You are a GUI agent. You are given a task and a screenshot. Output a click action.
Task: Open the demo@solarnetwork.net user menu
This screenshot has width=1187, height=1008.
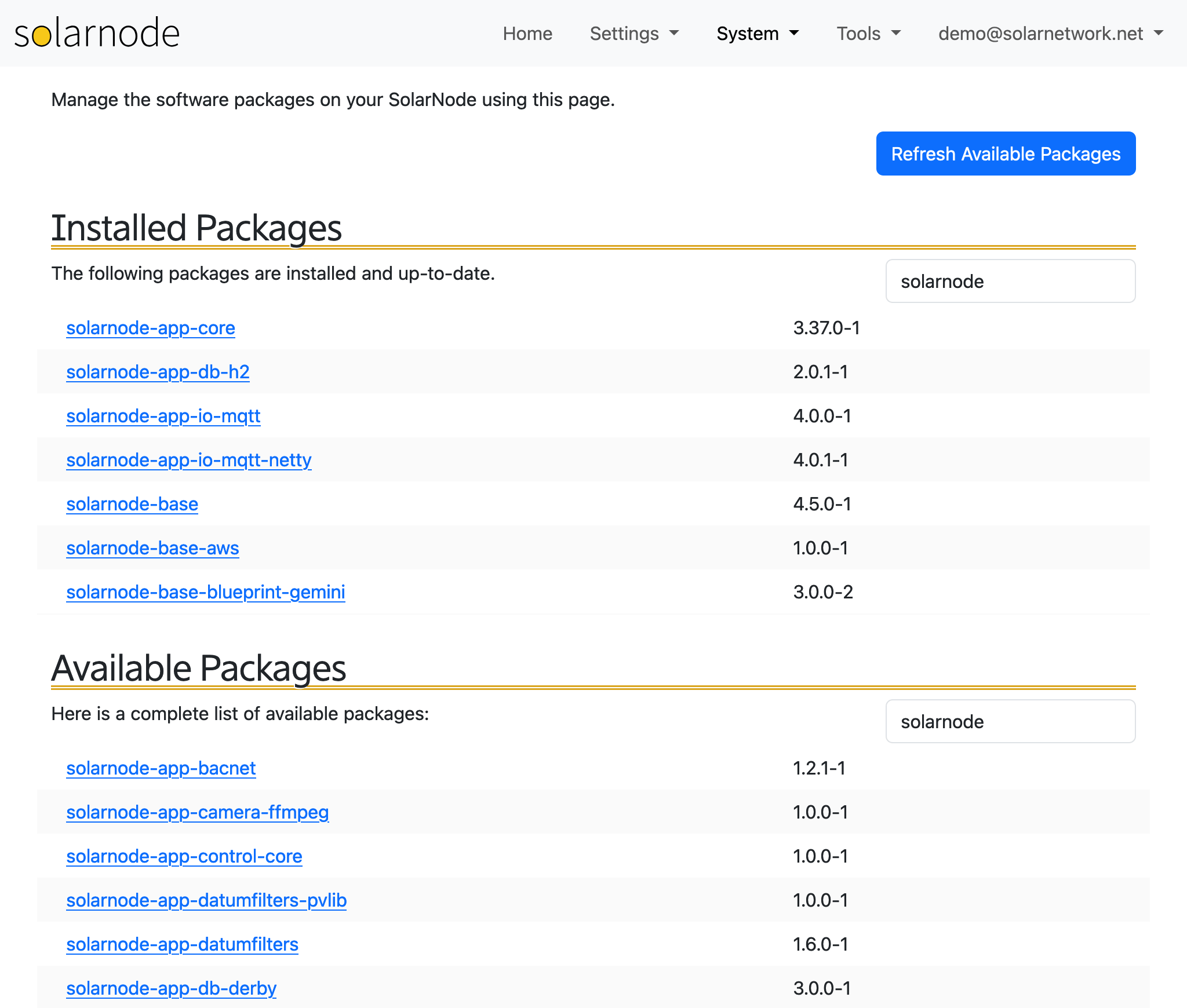[x=1051, y=34]
